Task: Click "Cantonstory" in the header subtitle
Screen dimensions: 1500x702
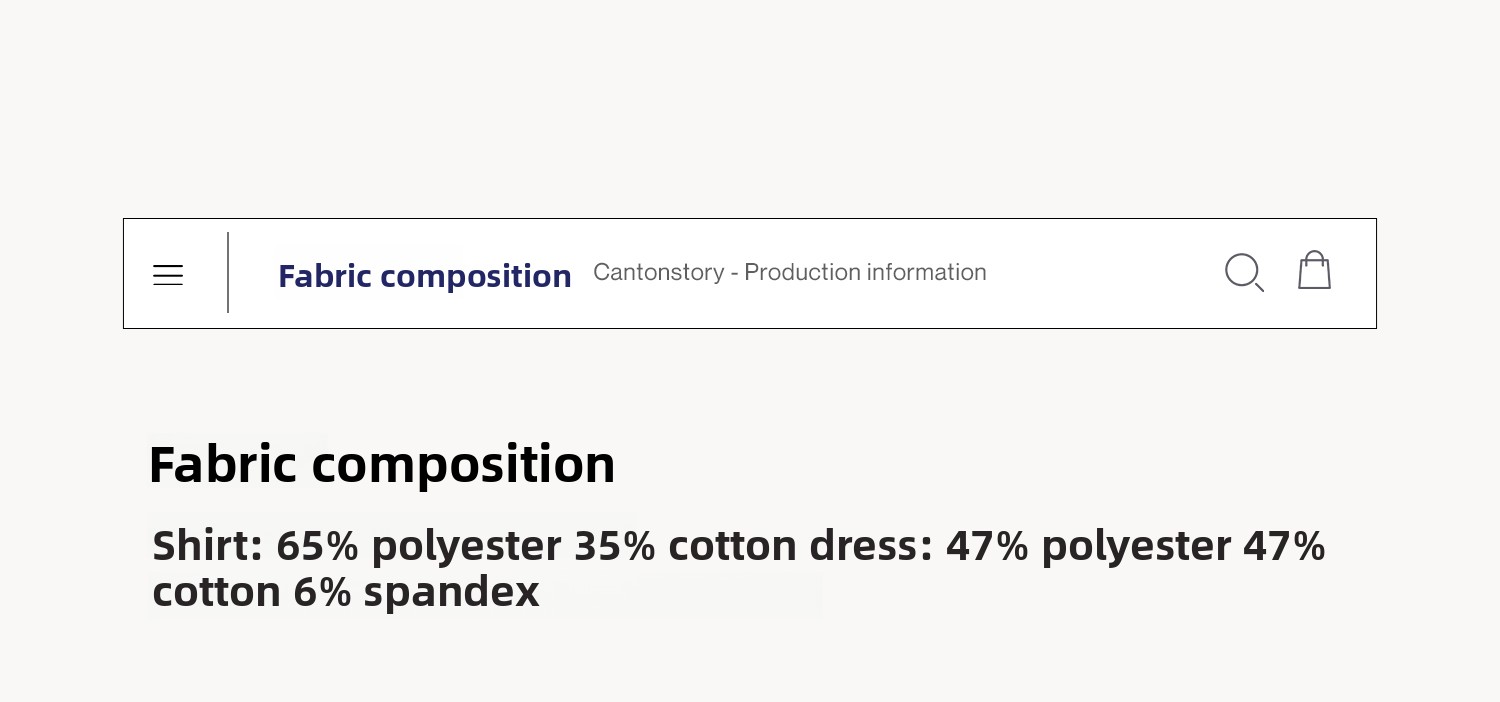Action: click(658, 272)
